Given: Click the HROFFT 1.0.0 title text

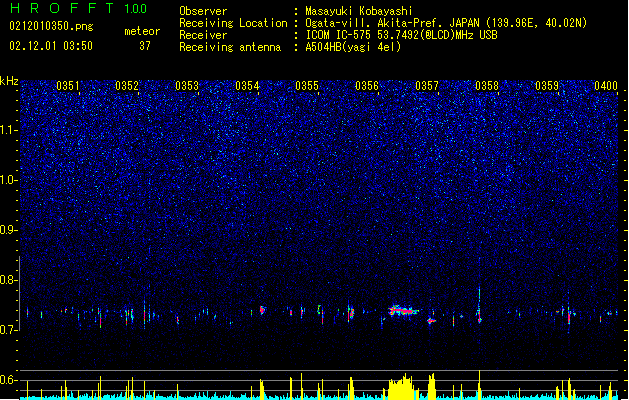Looking at the screenshot, I should (78, 8).
